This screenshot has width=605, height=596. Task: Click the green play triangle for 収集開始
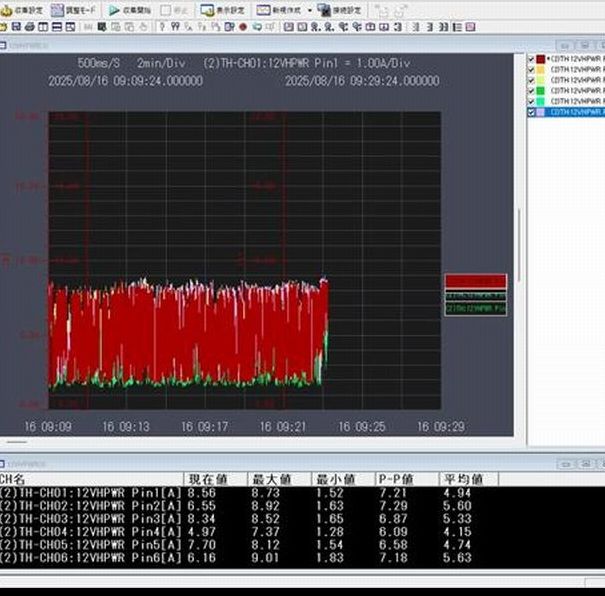pyautogui.click(x=114, y=10)
